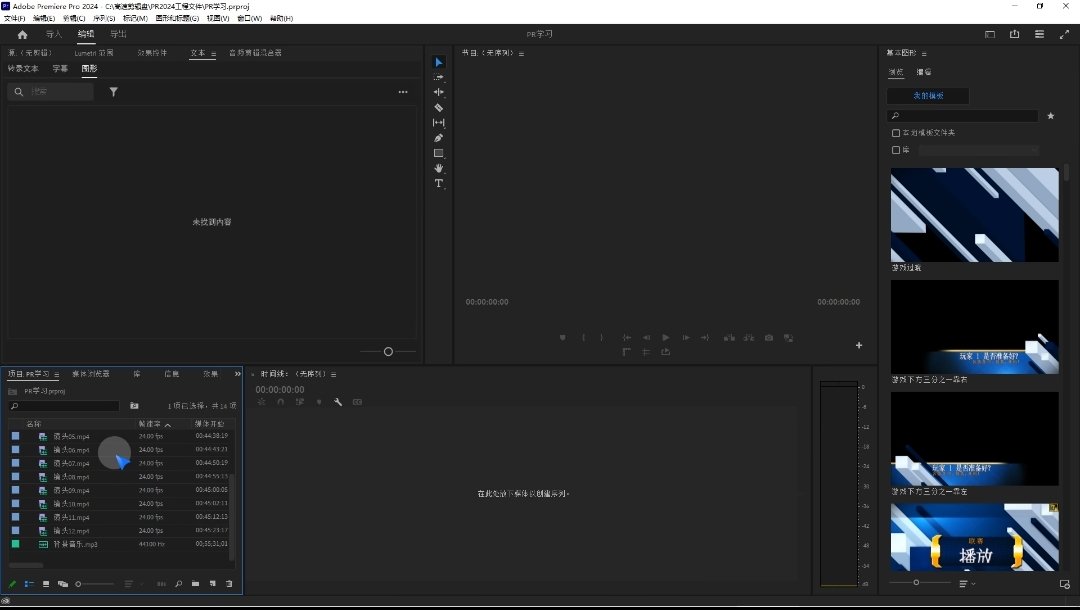
Task: Expand hidden project panel tabs with double chevron
Action: coord(238,374)
